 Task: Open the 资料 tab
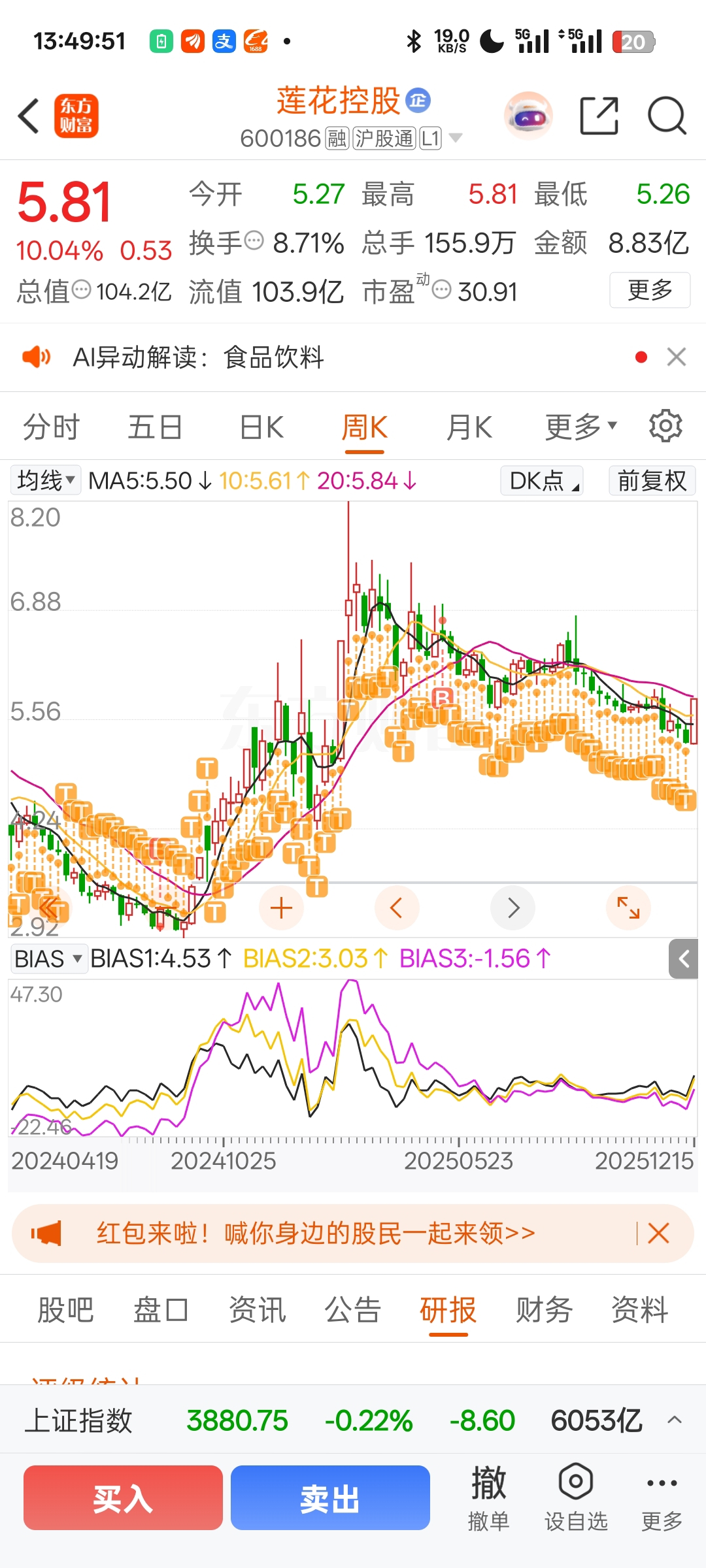pyautogui.click(x=639, y=1310)
